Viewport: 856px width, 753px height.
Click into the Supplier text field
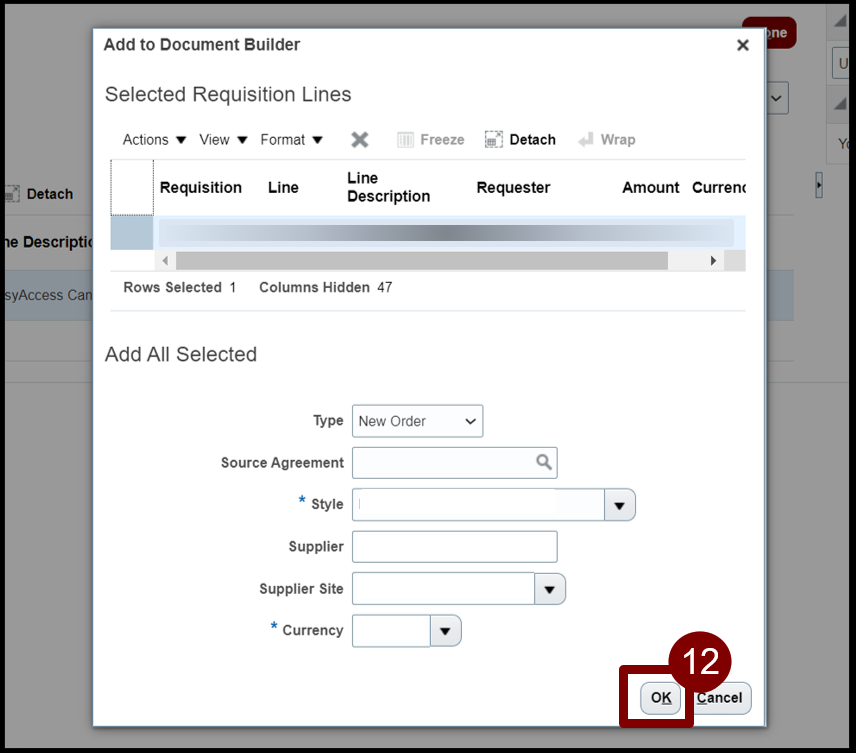point(454,547)
